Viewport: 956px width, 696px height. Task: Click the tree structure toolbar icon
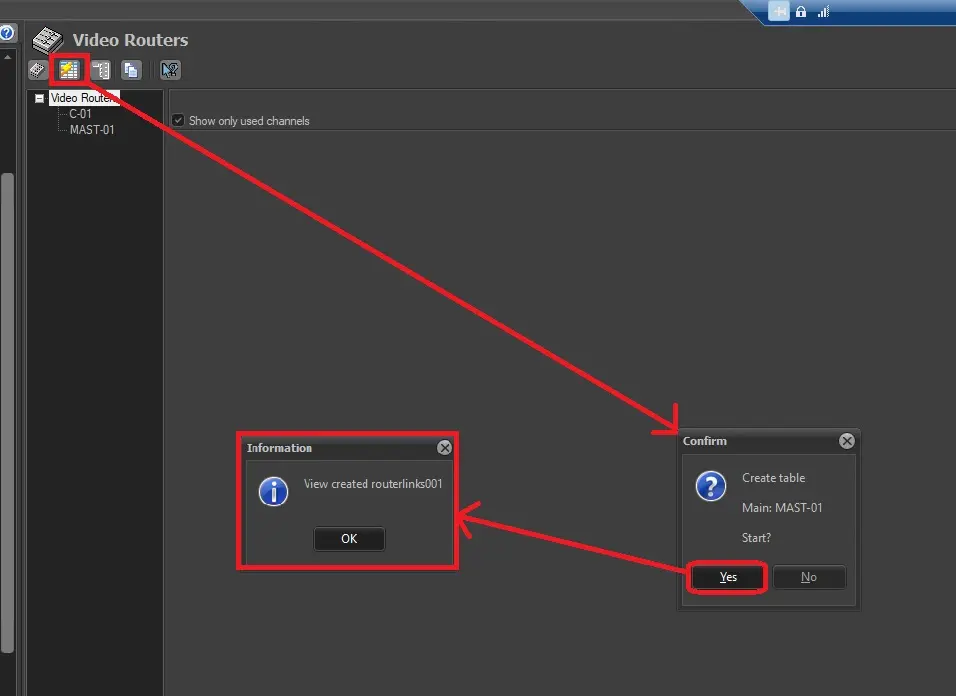[101, 70]
